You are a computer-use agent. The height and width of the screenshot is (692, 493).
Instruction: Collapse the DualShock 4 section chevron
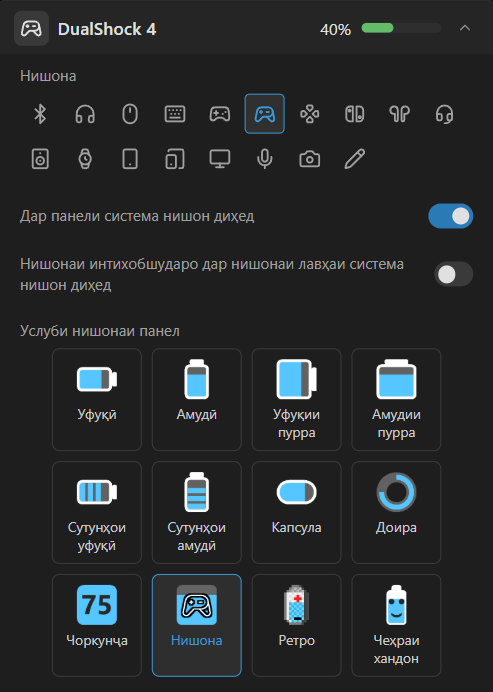click(x=465, y=28)
